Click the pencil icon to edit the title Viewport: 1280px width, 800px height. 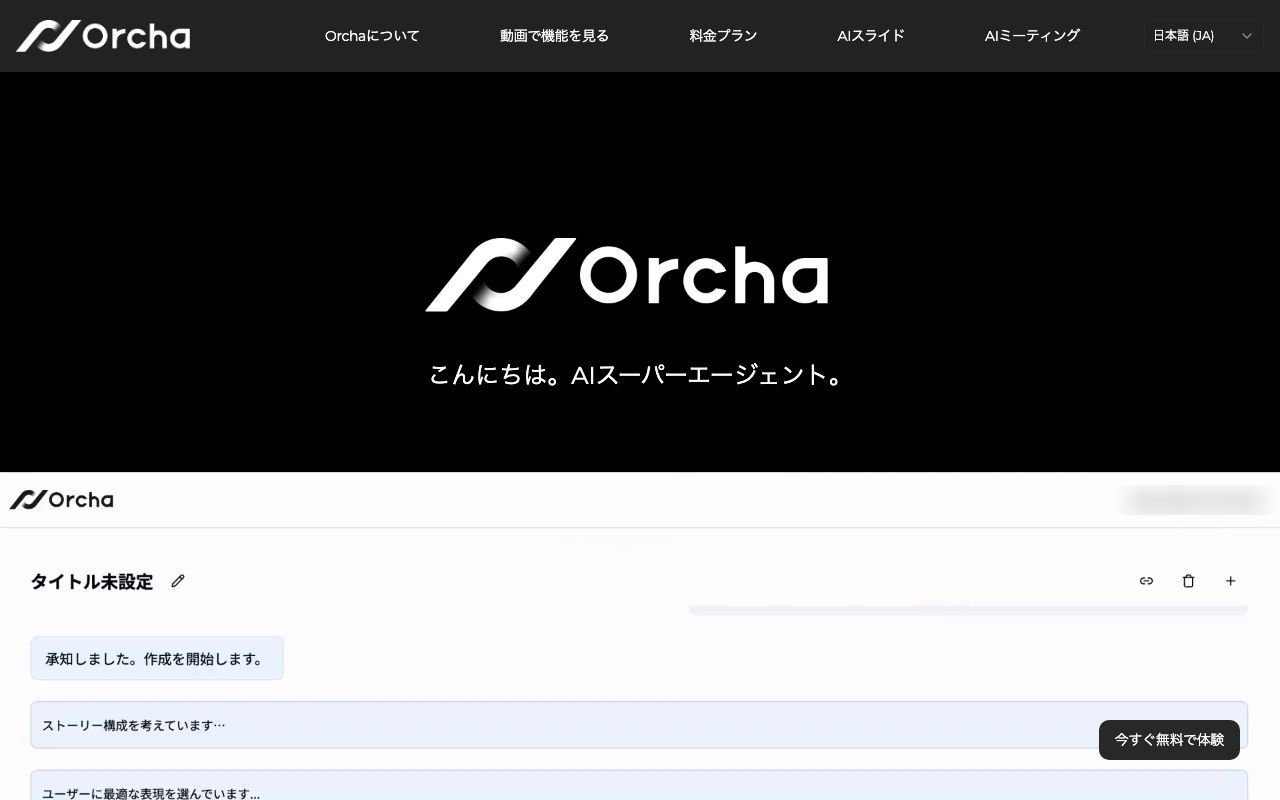point(178,581)
